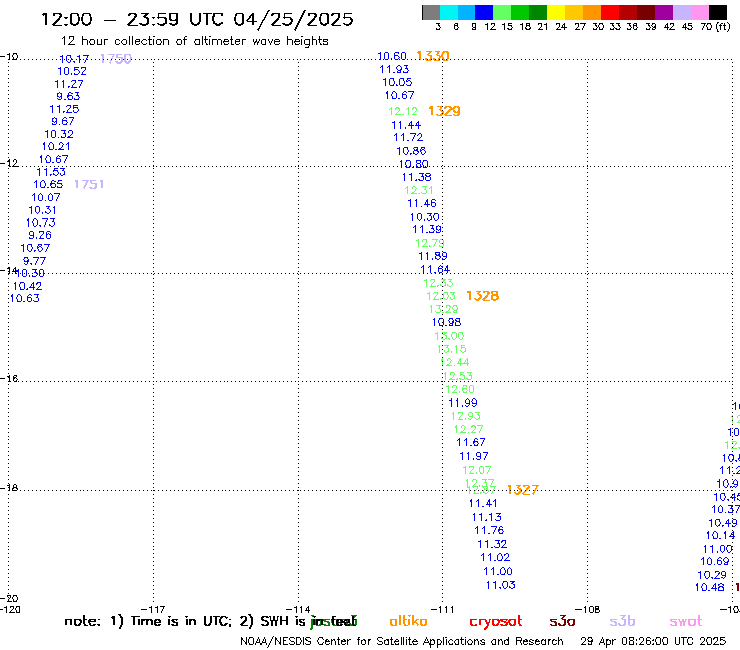Click the longitude axis label -108
This screenshot has height=650, width=740.
[588, 609]
